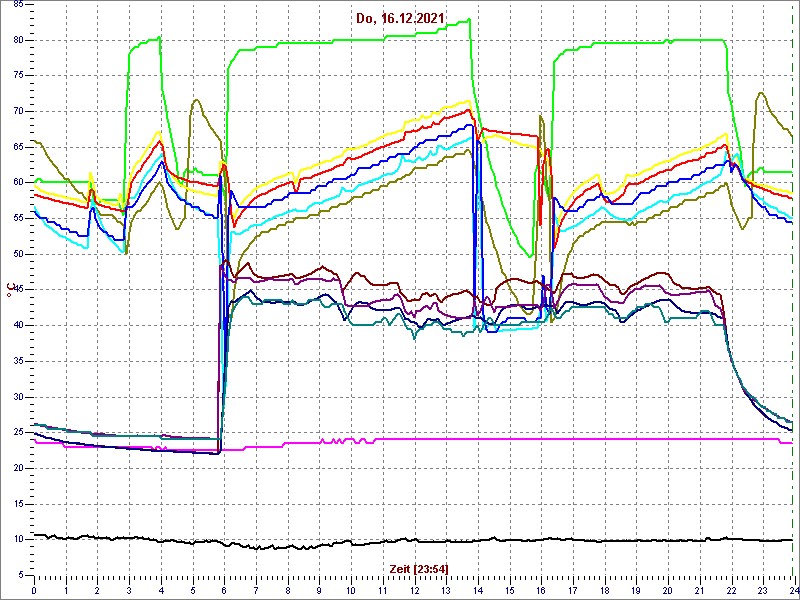Click the y-axis label 70
Image resolution: width=800 pixels, height=600 pixels.
tap(18, 112)
